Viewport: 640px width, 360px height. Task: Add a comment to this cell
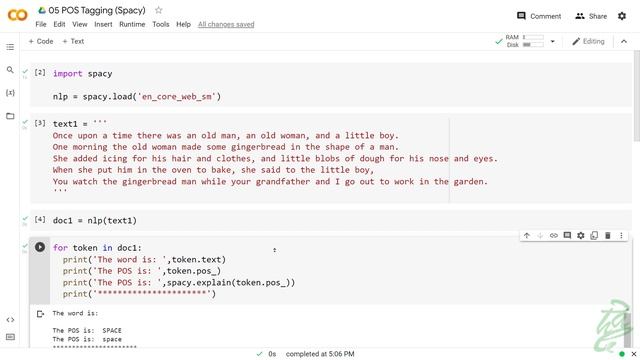[567, 236]
